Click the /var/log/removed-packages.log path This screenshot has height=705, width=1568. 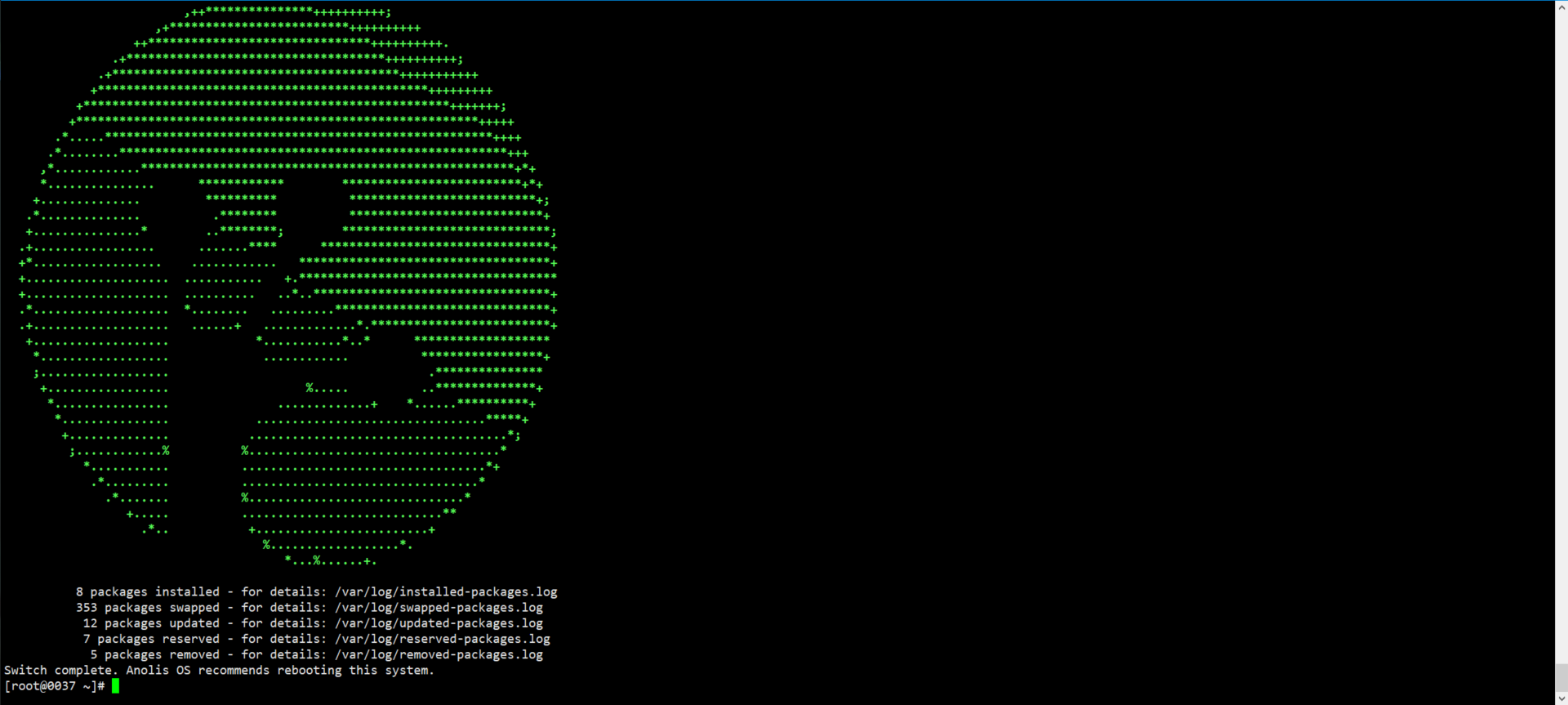click(439, 654)
